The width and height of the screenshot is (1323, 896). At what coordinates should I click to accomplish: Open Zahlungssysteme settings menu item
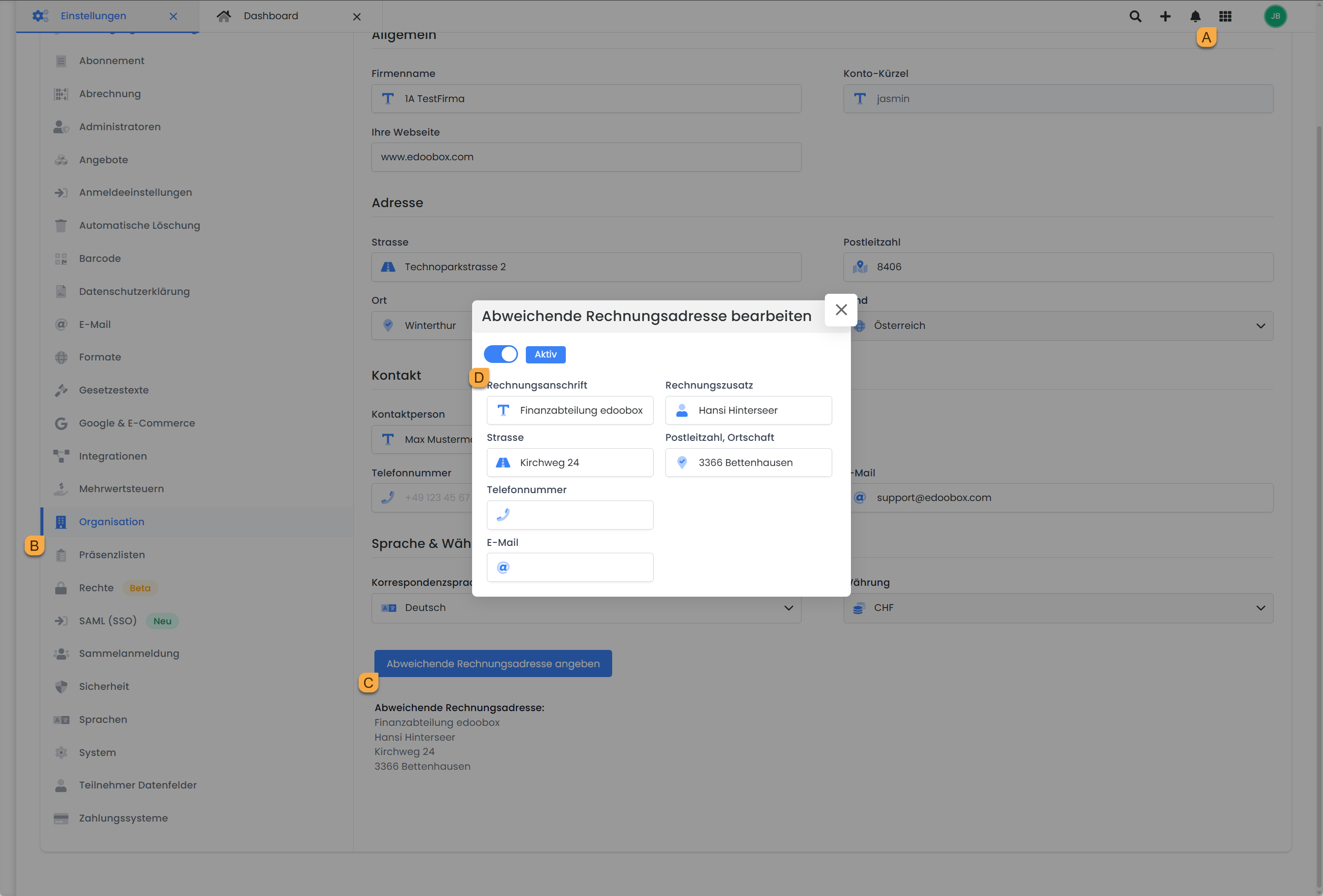(123, 818)
